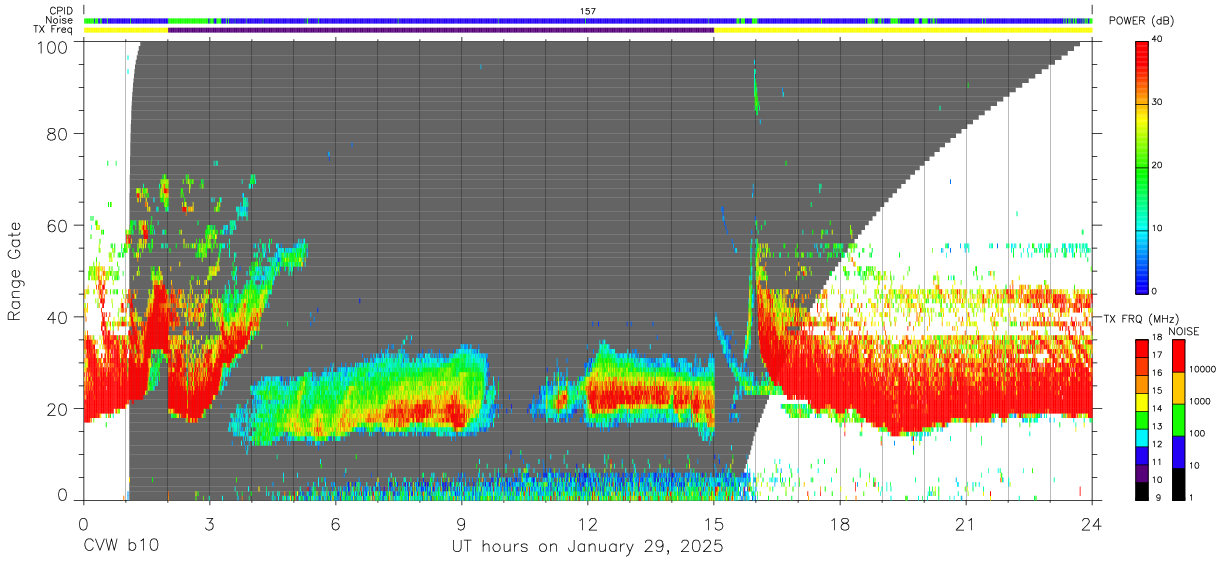1228x567 pixels.
Task: Click x-axis tick label '12'
Action: click(587, 525)
